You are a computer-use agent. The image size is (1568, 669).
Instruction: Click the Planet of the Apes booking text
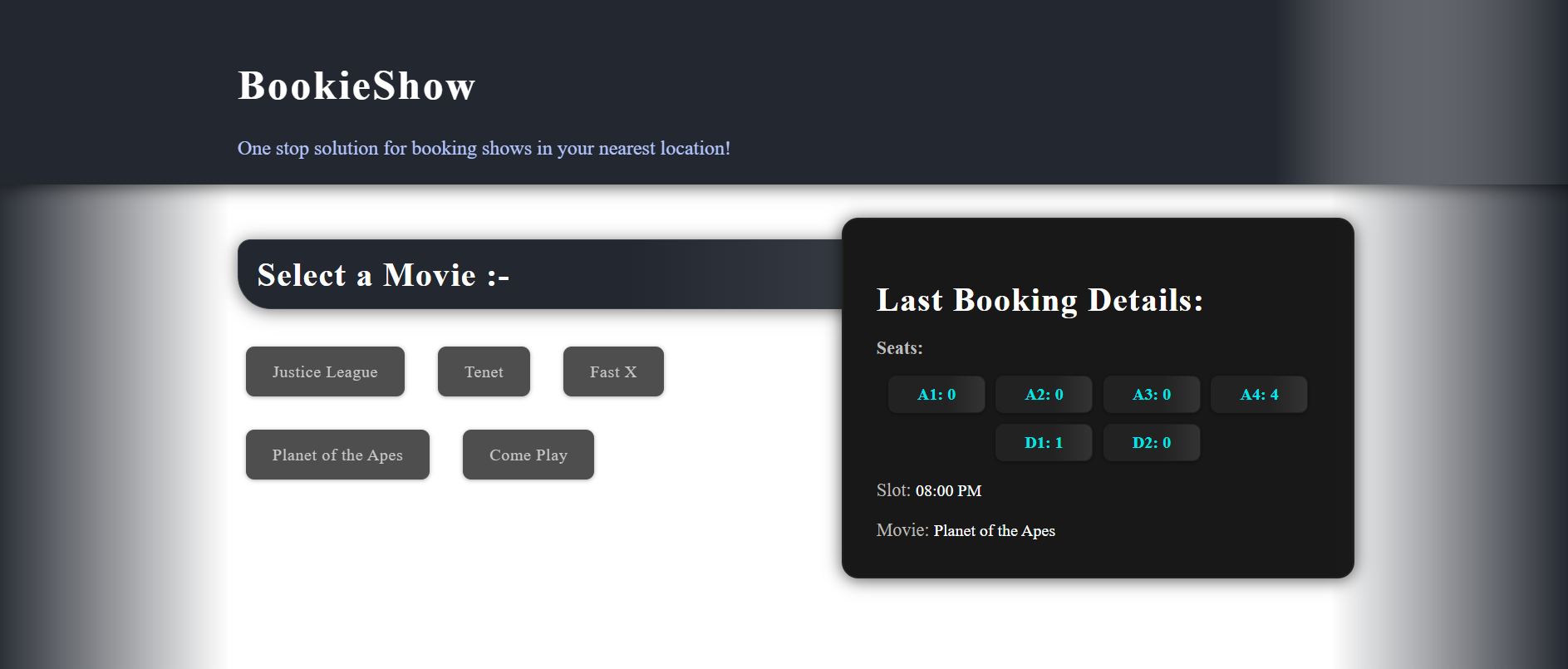pyautogui.click(x=994, y=531)
